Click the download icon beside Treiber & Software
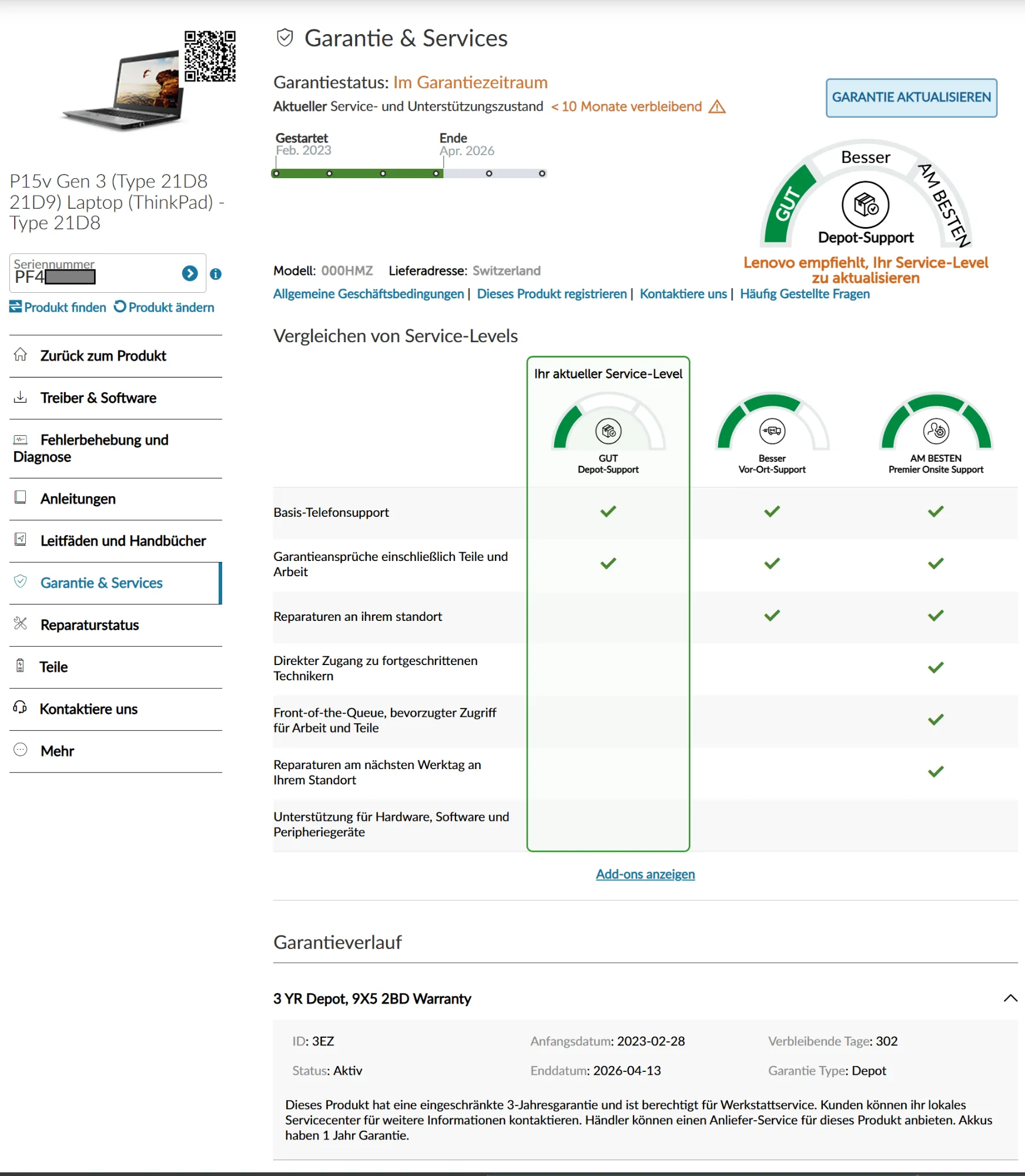The image size is (1025, 1176). tap(21, 397)
